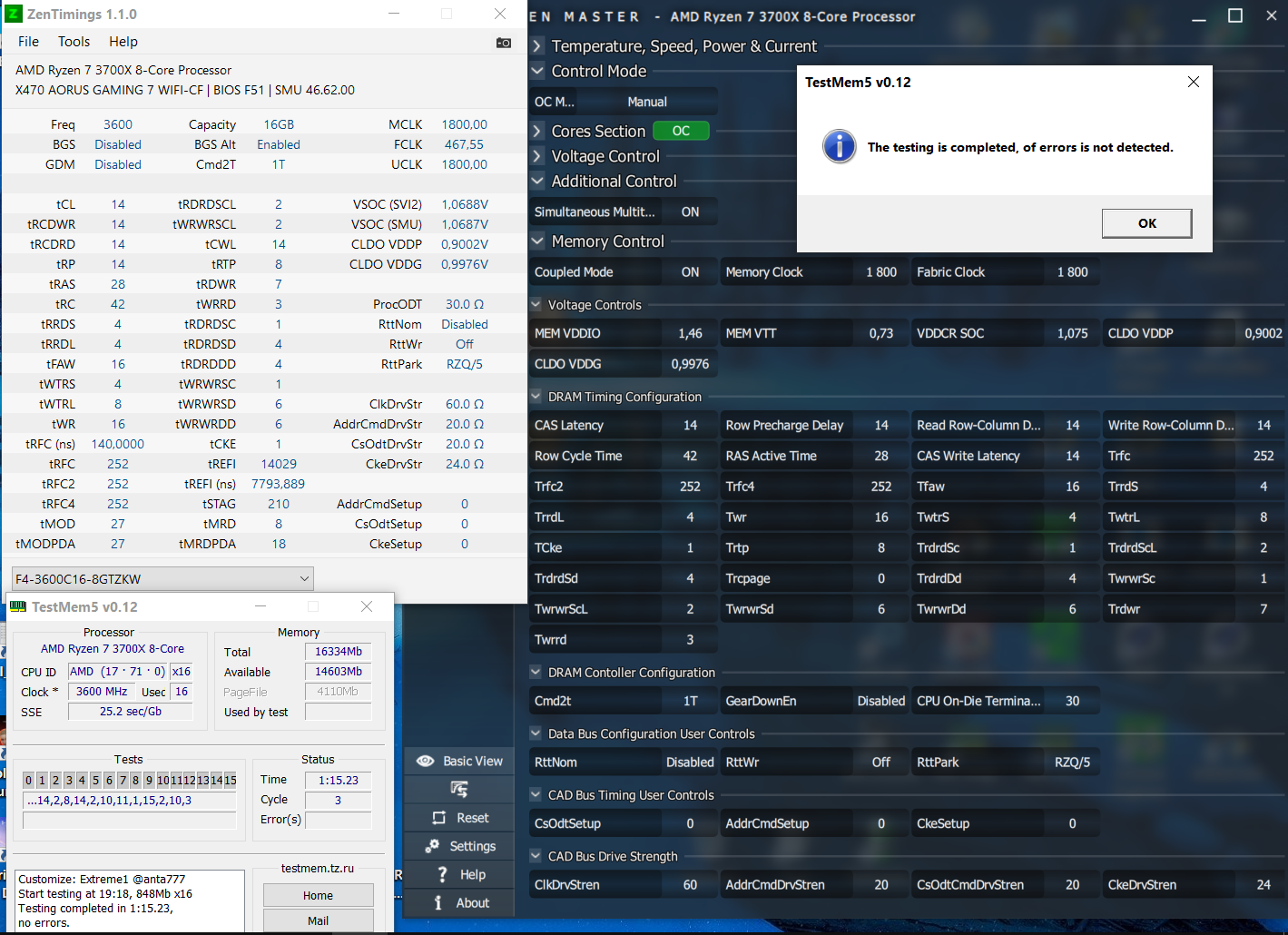Click the Freq value 3600 in ZenTimings
This screenshot has width=1288, height=935.
[x=118, y=124]
